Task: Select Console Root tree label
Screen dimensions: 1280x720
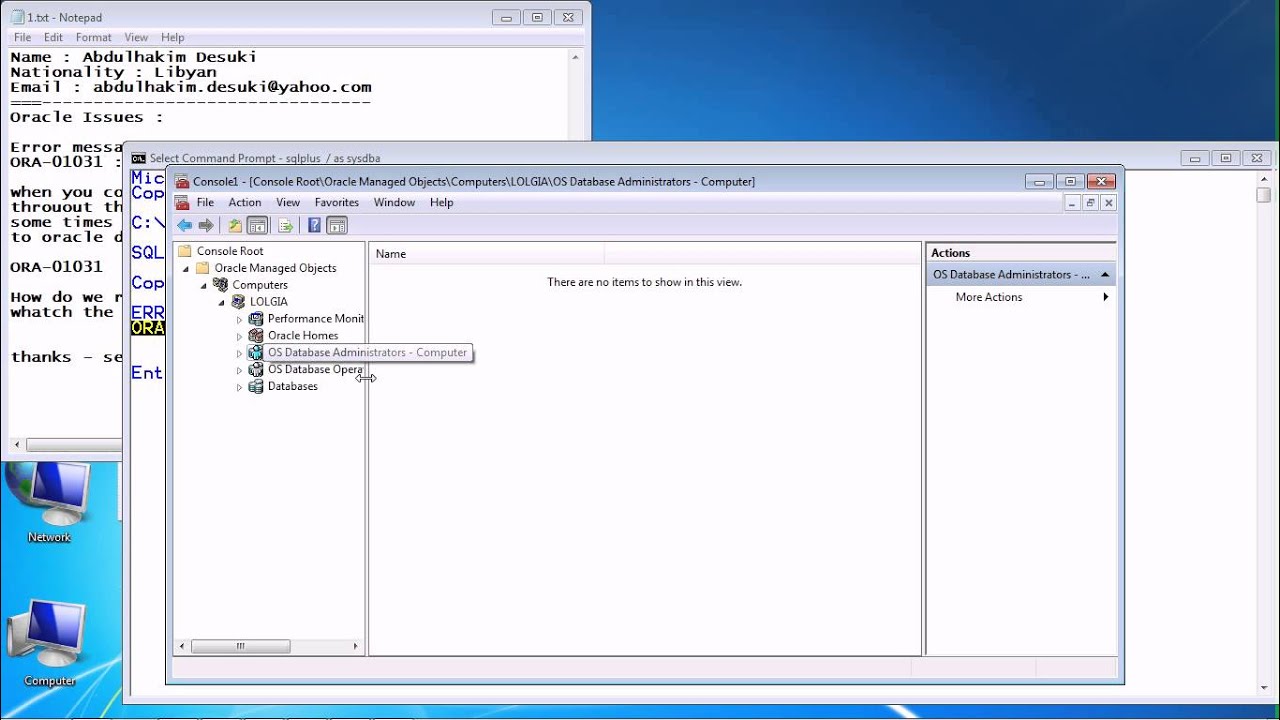Action: click(x=230, y=251)
